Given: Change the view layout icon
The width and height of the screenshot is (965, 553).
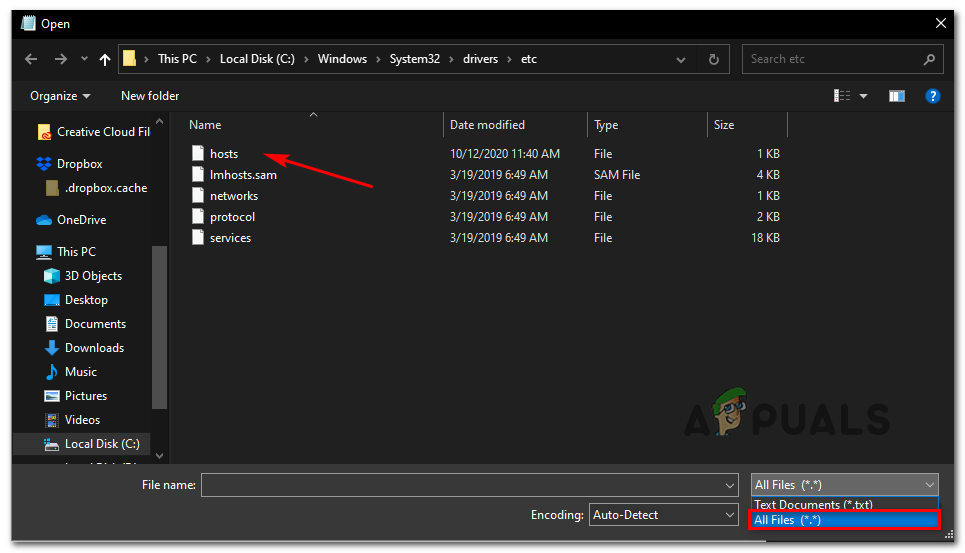Looking at the screenshot, I should click(842, 95).
